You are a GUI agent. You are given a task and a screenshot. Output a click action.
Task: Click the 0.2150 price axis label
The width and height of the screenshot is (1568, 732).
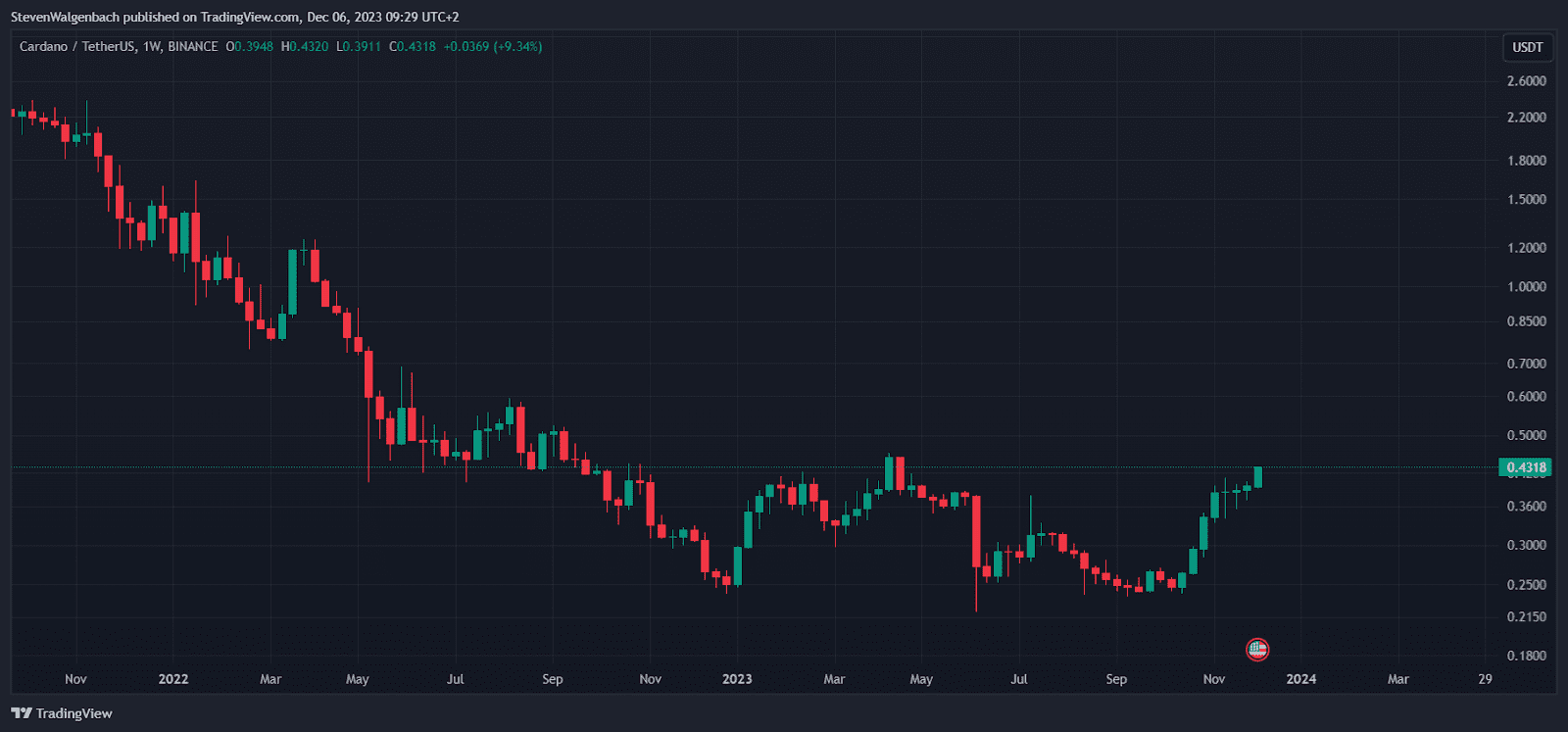pos(1527,617)
